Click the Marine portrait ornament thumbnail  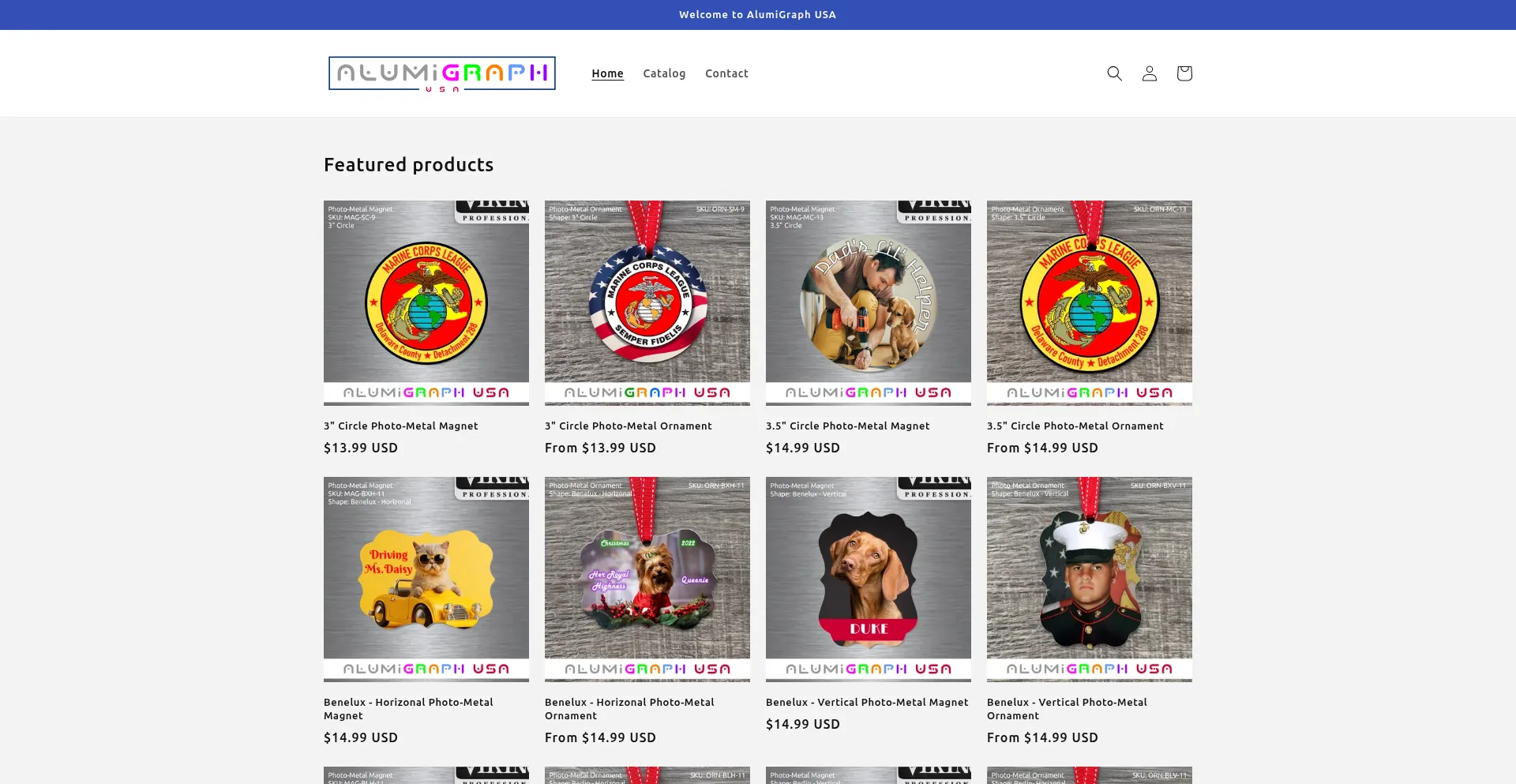(1090, 580)
